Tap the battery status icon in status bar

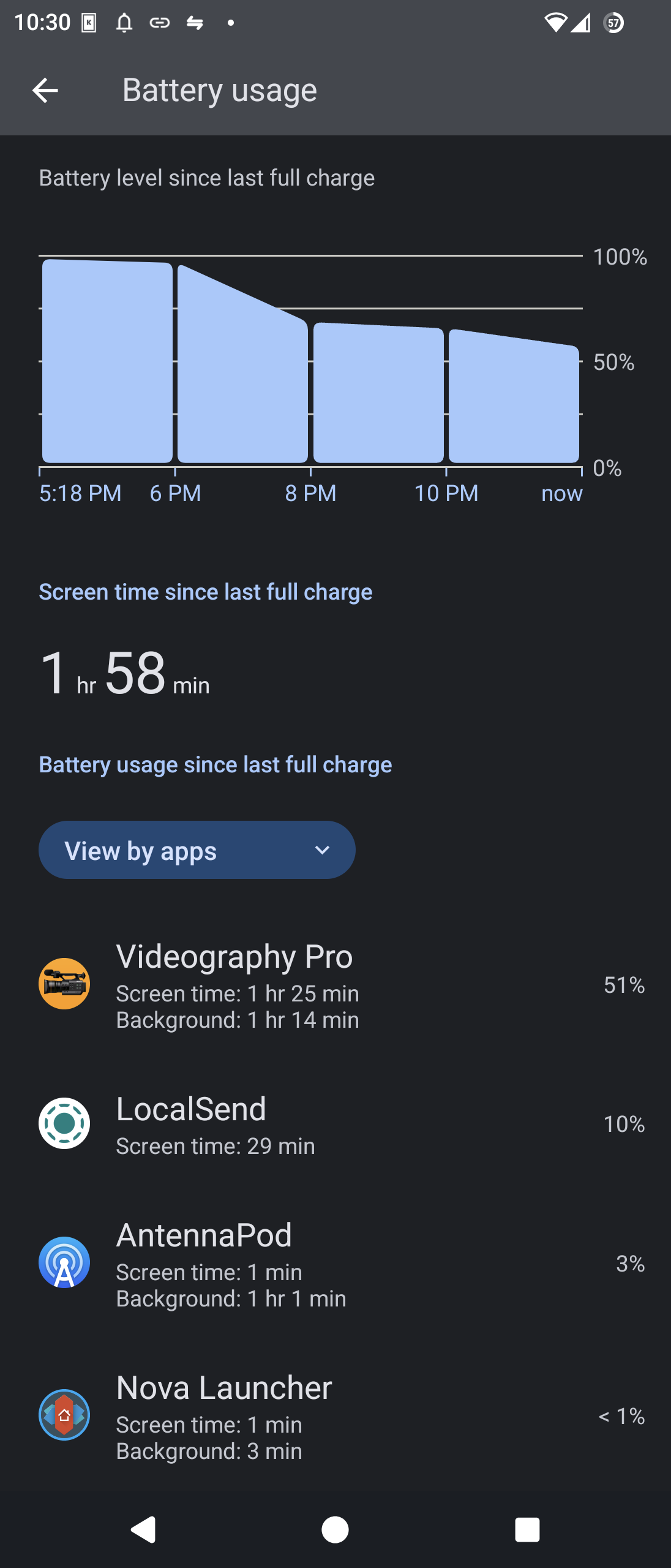614,23
